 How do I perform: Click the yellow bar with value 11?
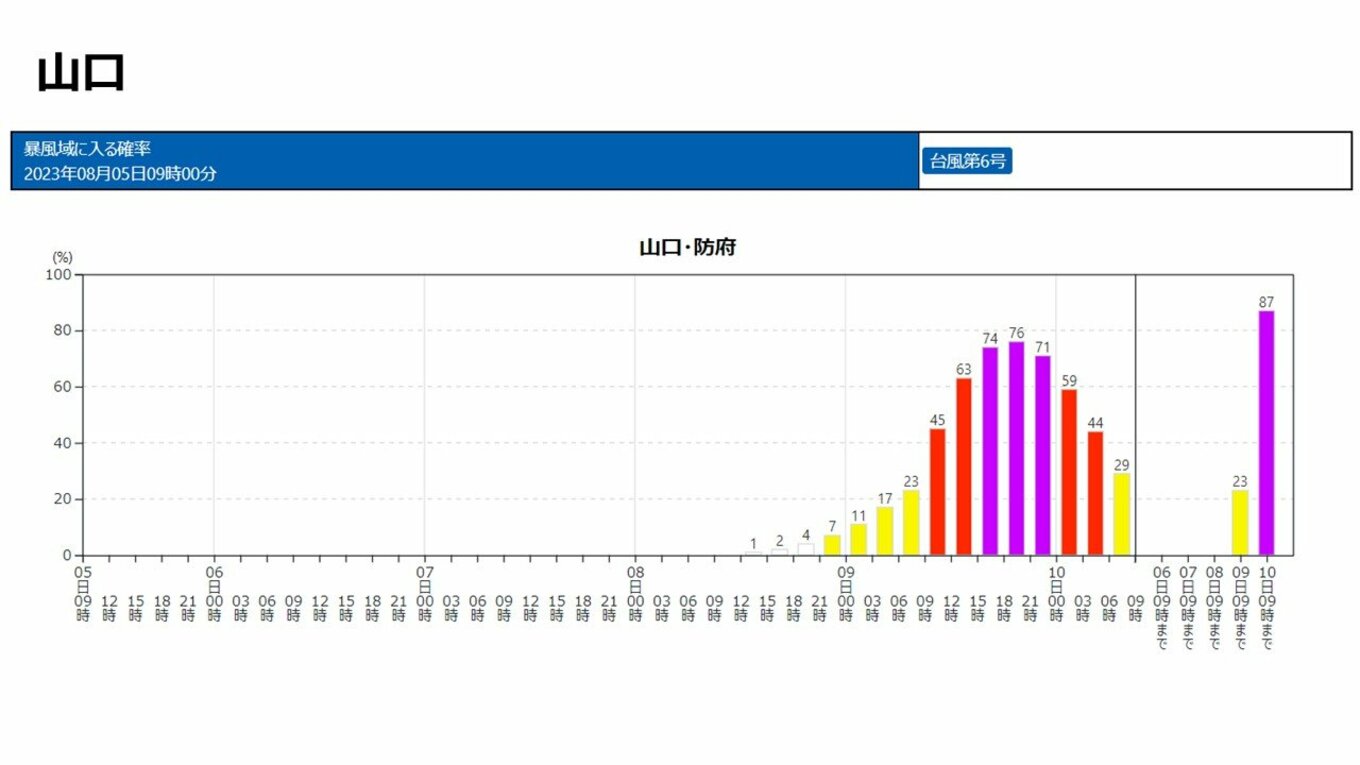click(x=858, y=539)
